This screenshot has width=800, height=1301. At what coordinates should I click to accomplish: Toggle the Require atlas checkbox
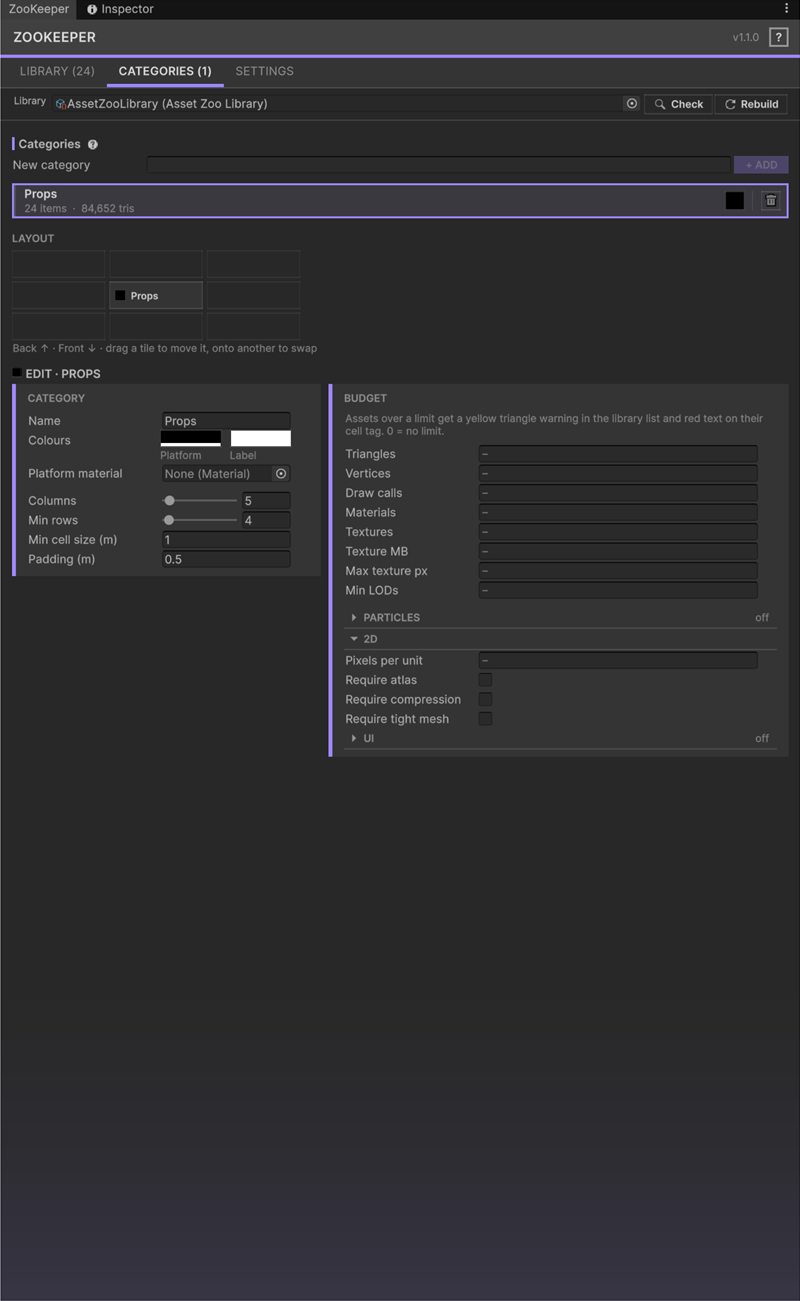point(485,680)
